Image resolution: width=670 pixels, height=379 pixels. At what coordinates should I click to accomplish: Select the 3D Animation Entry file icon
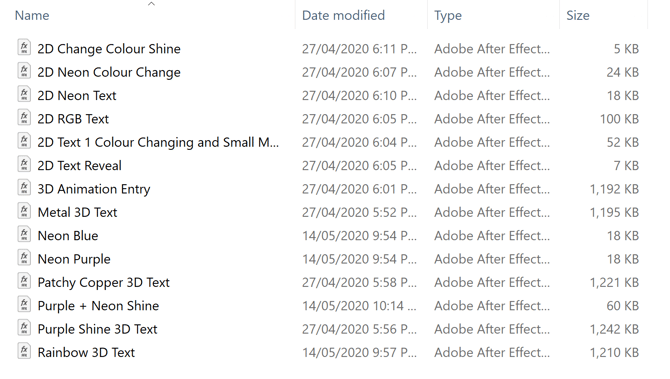point(24,188)
